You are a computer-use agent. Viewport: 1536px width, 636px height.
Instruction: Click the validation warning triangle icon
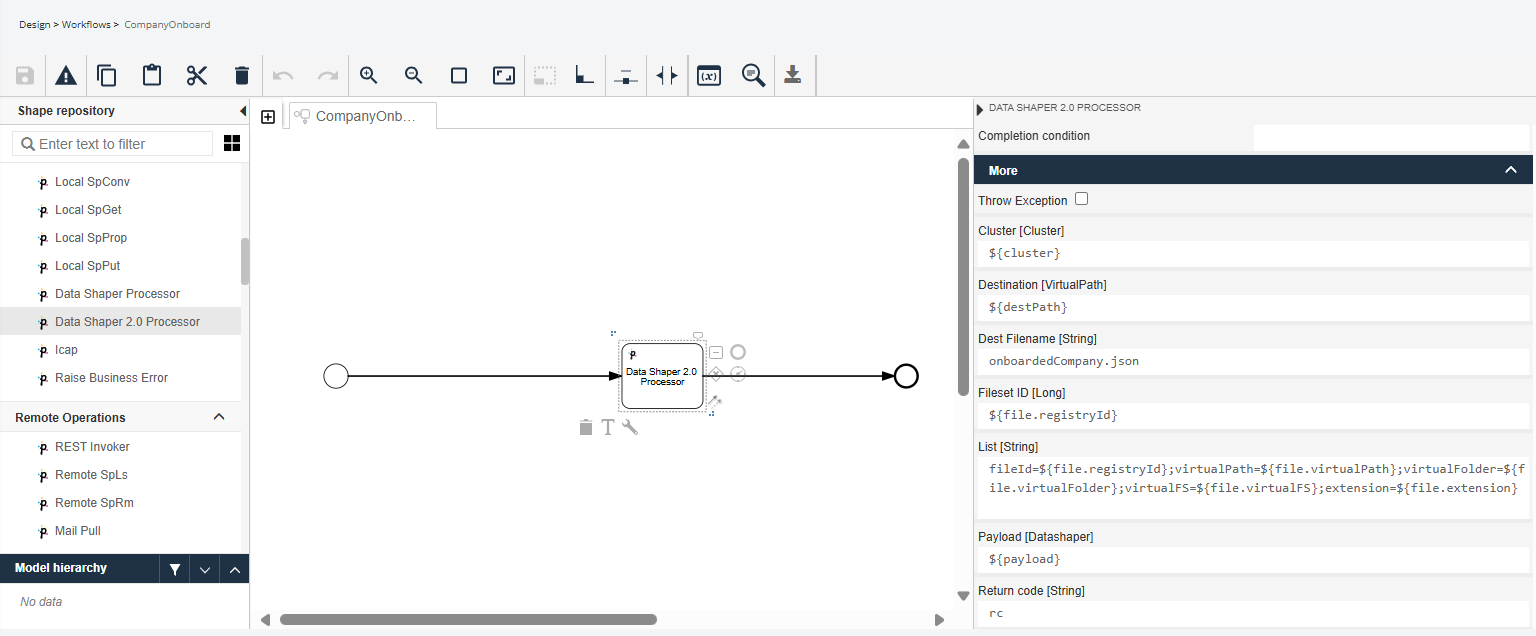coord(66,76)
